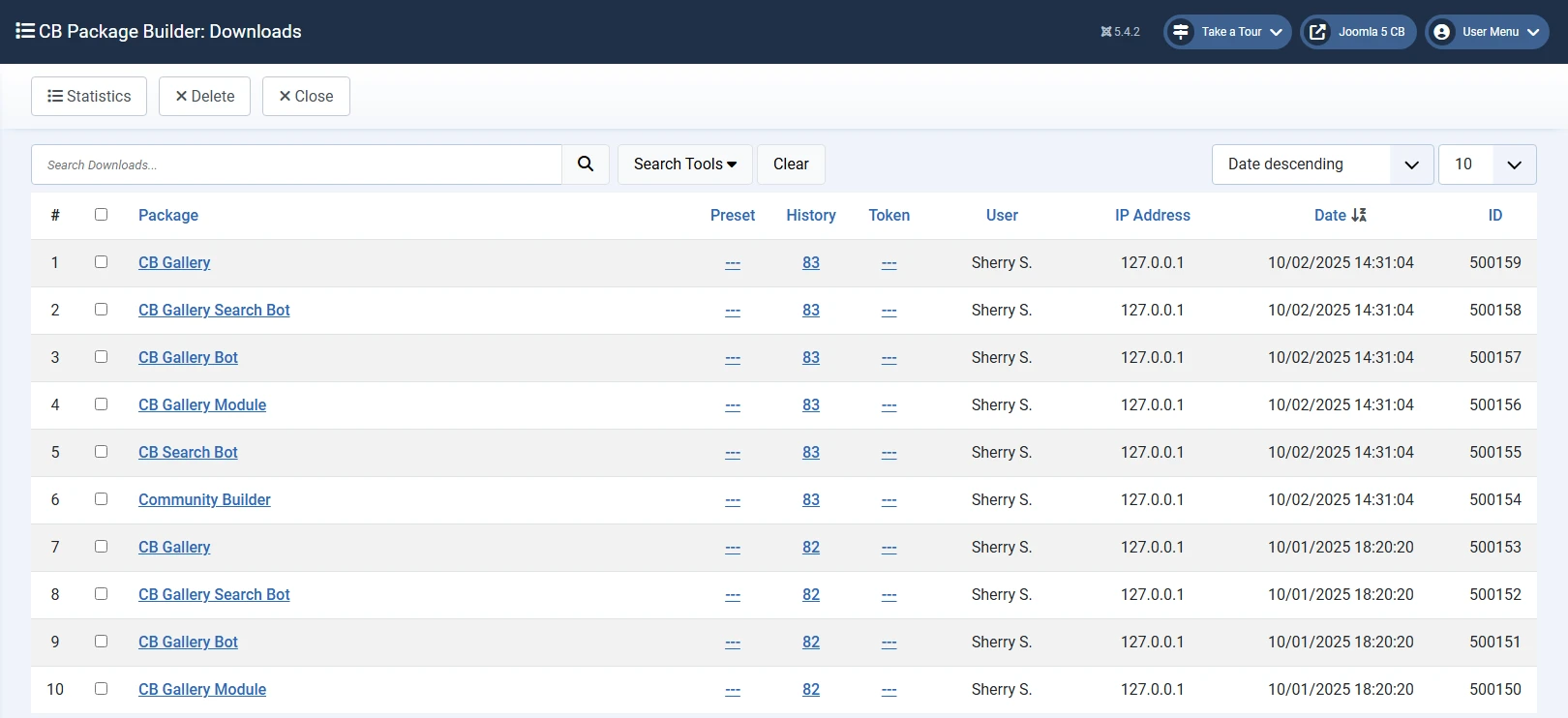Sort by History column header
The height and width of the screenshot is (718, 1568).
(811, 215)
